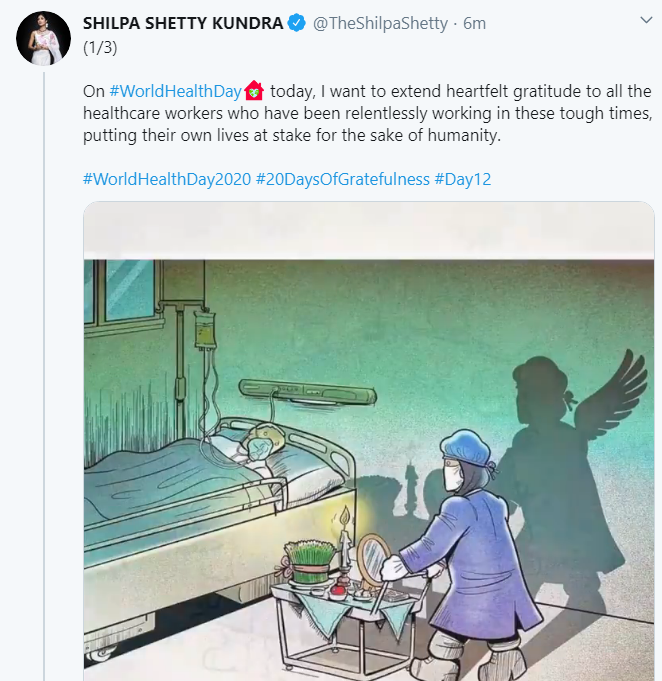Viewport: 662px width, 681px height.
Task: Open the SHILPA SHETTY KUNDRA display name
Action: tap(183, 23)
